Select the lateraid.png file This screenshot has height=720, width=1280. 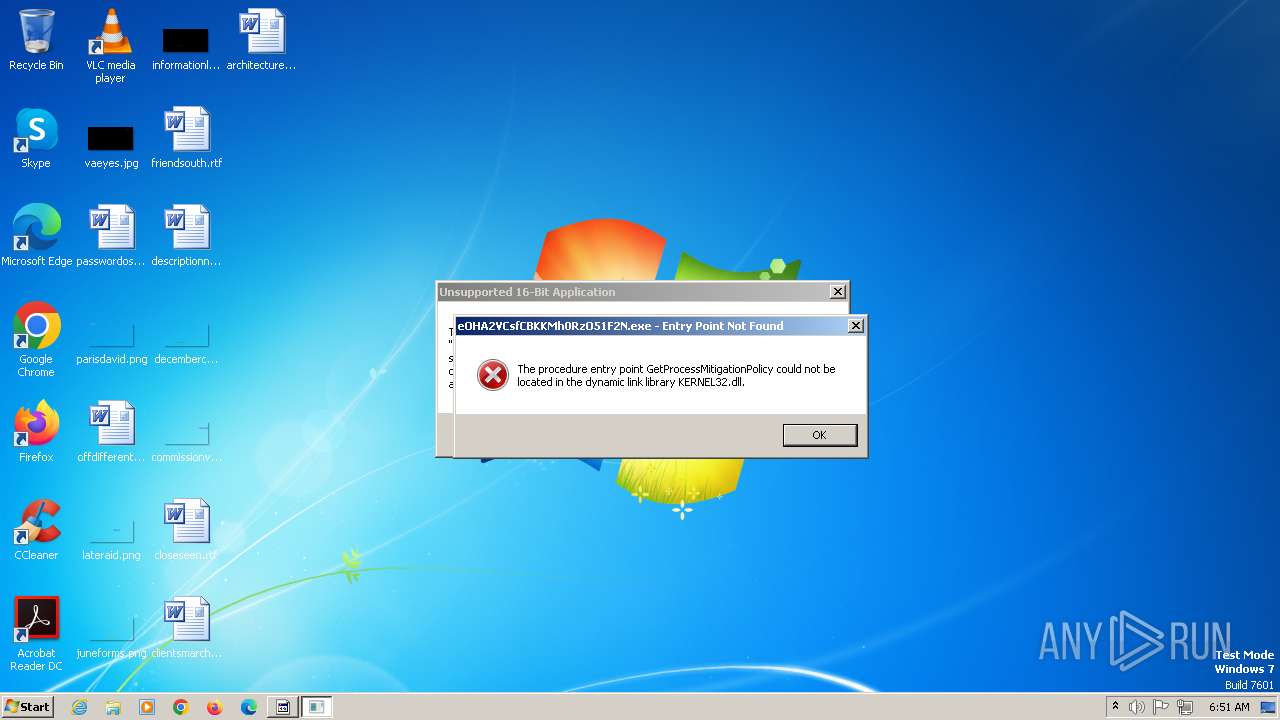pos(111,539)
